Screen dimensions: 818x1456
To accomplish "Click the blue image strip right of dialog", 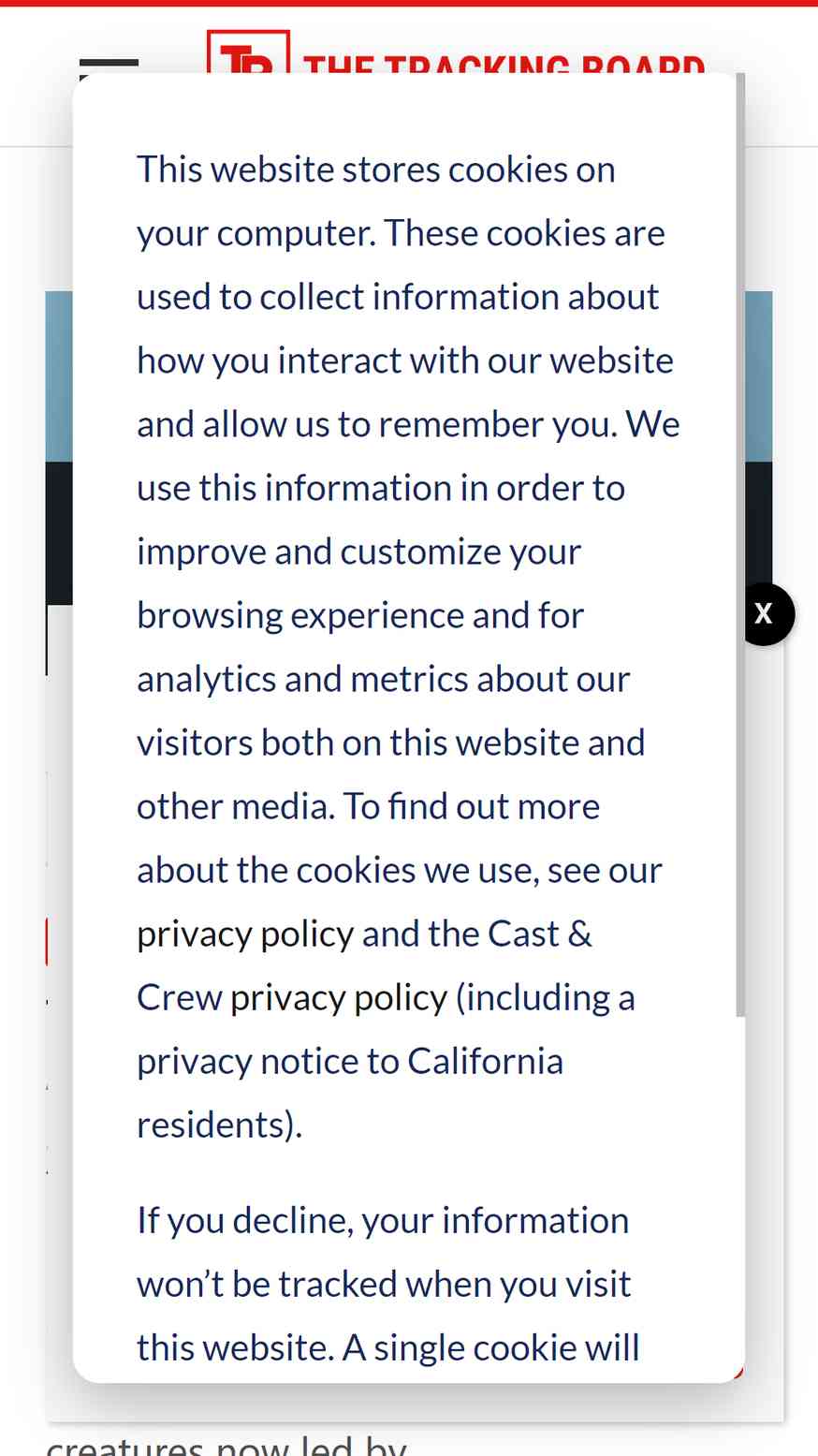I will point(759,376).
